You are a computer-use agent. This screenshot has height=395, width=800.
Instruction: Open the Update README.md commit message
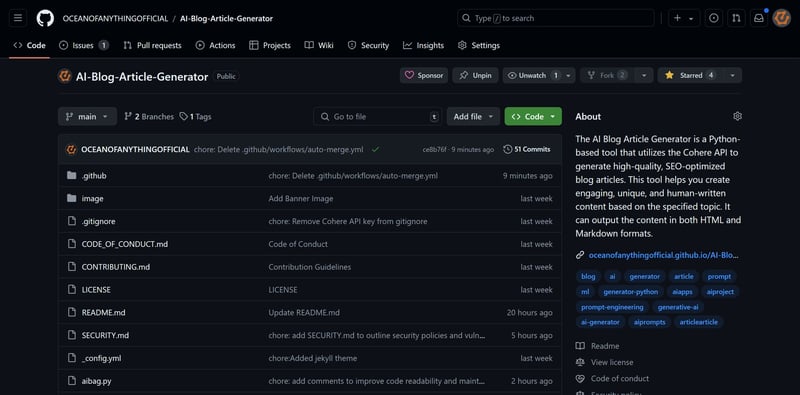[x=304, y=312]
